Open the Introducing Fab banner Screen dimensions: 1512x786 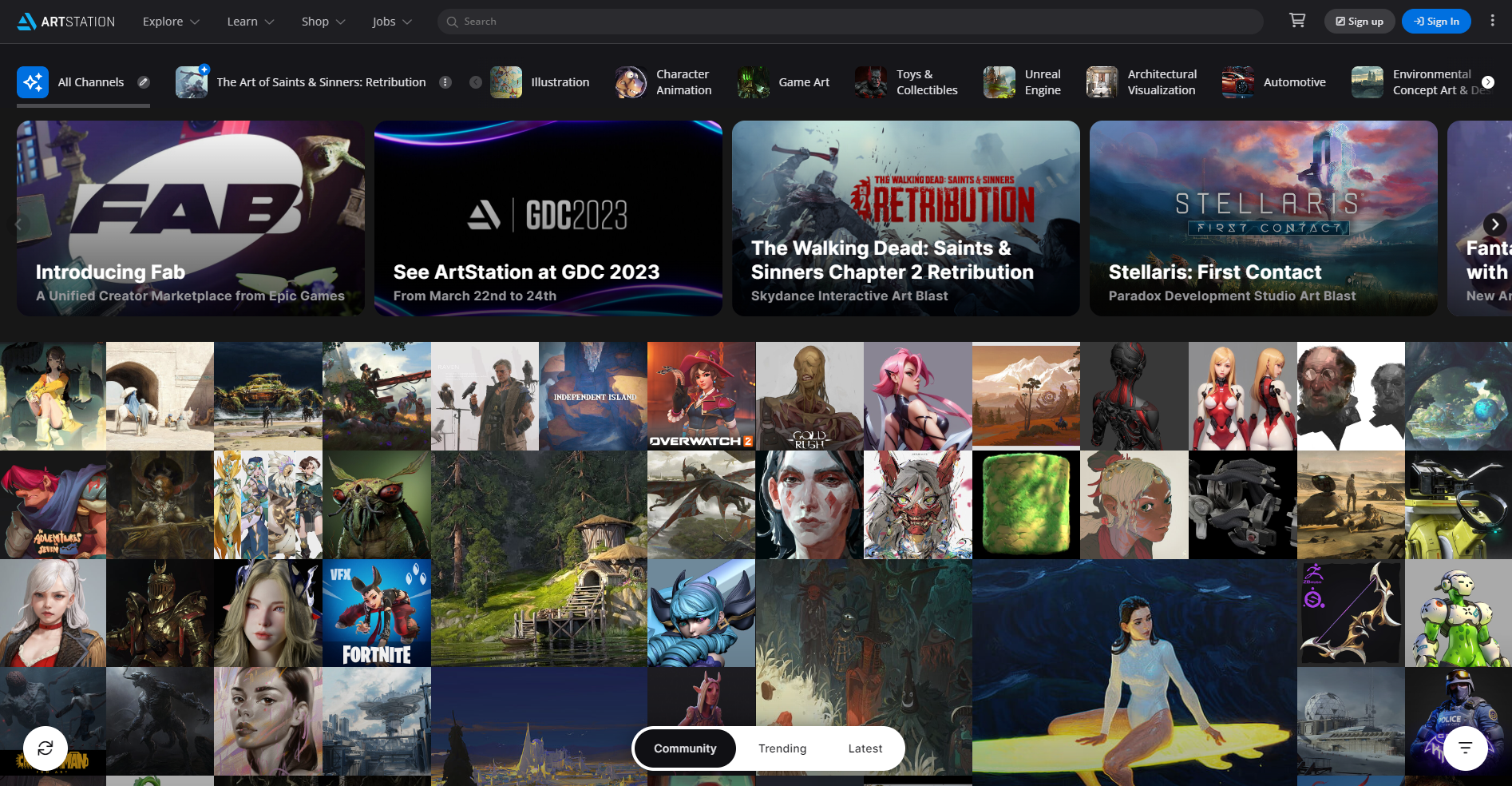point(191,218)
